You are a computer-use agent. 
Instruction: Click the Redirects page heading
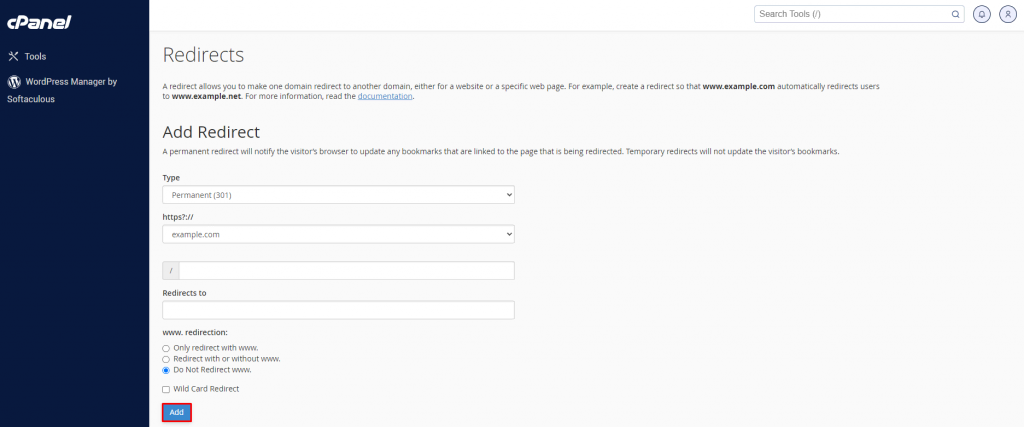click(x=203, y=55)
